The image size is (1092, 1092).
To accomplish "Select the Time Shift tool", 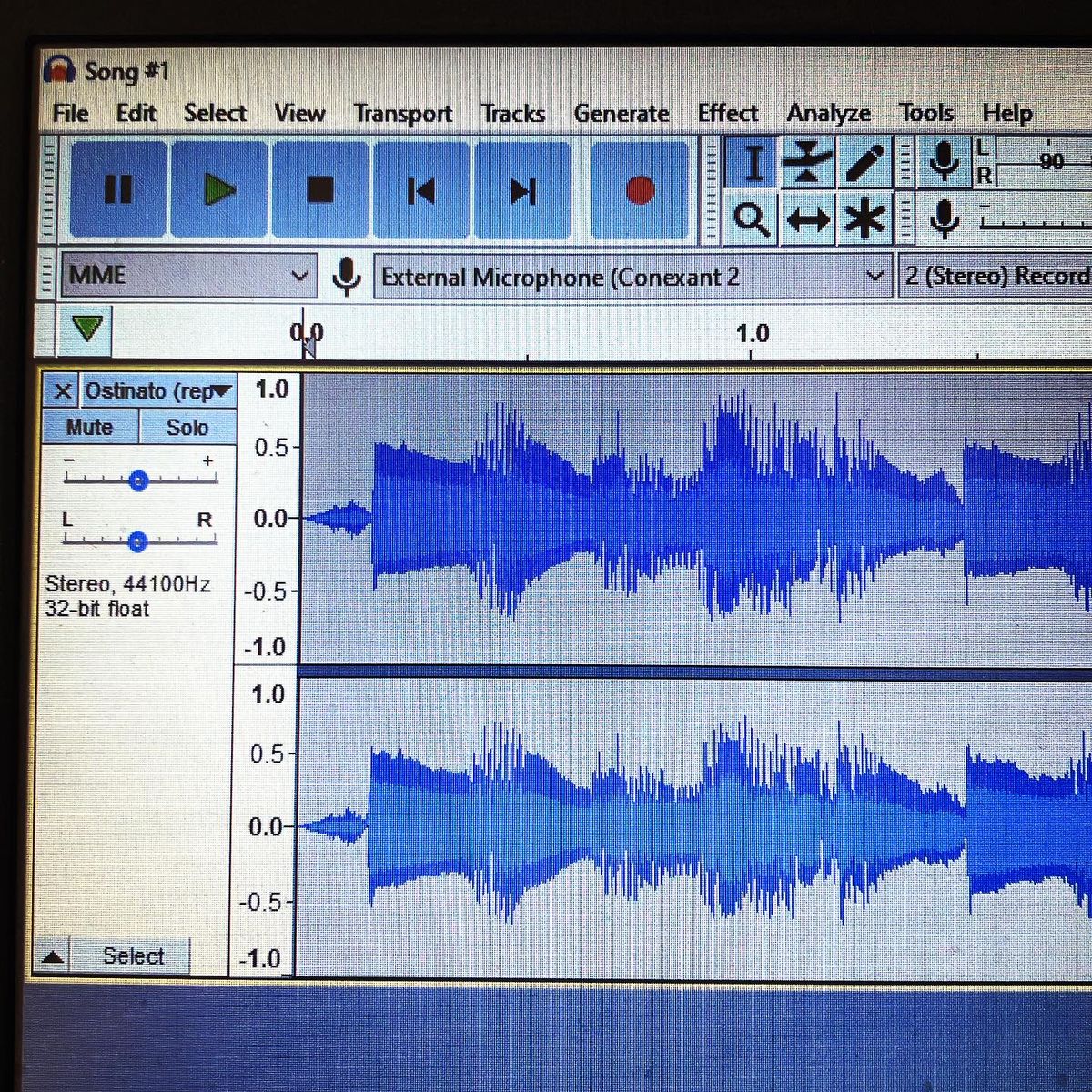I will coord(807,219).
